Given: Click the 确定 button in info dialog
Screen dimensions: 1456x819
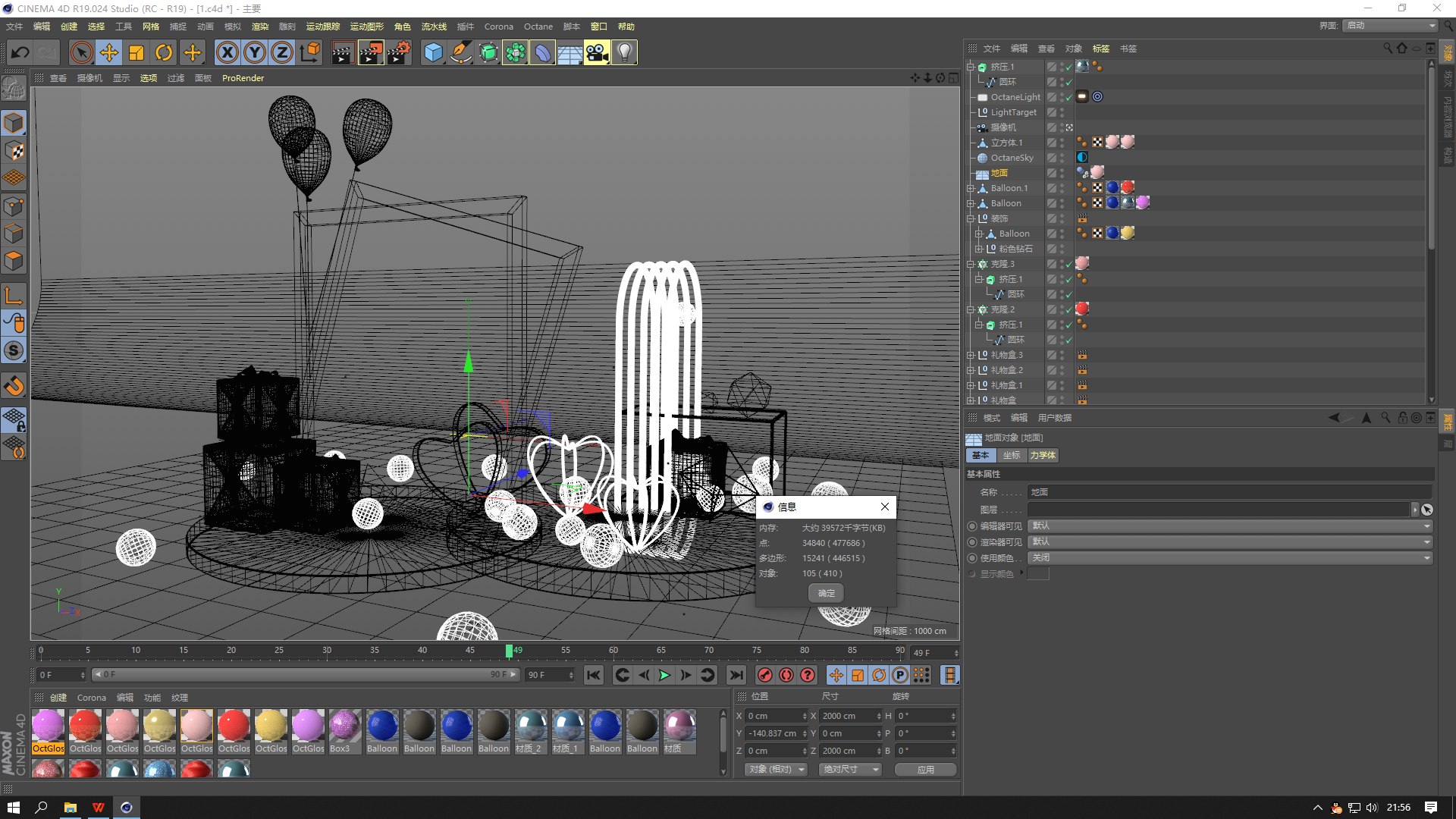Looking at the screenshot, I should [827, 593].
